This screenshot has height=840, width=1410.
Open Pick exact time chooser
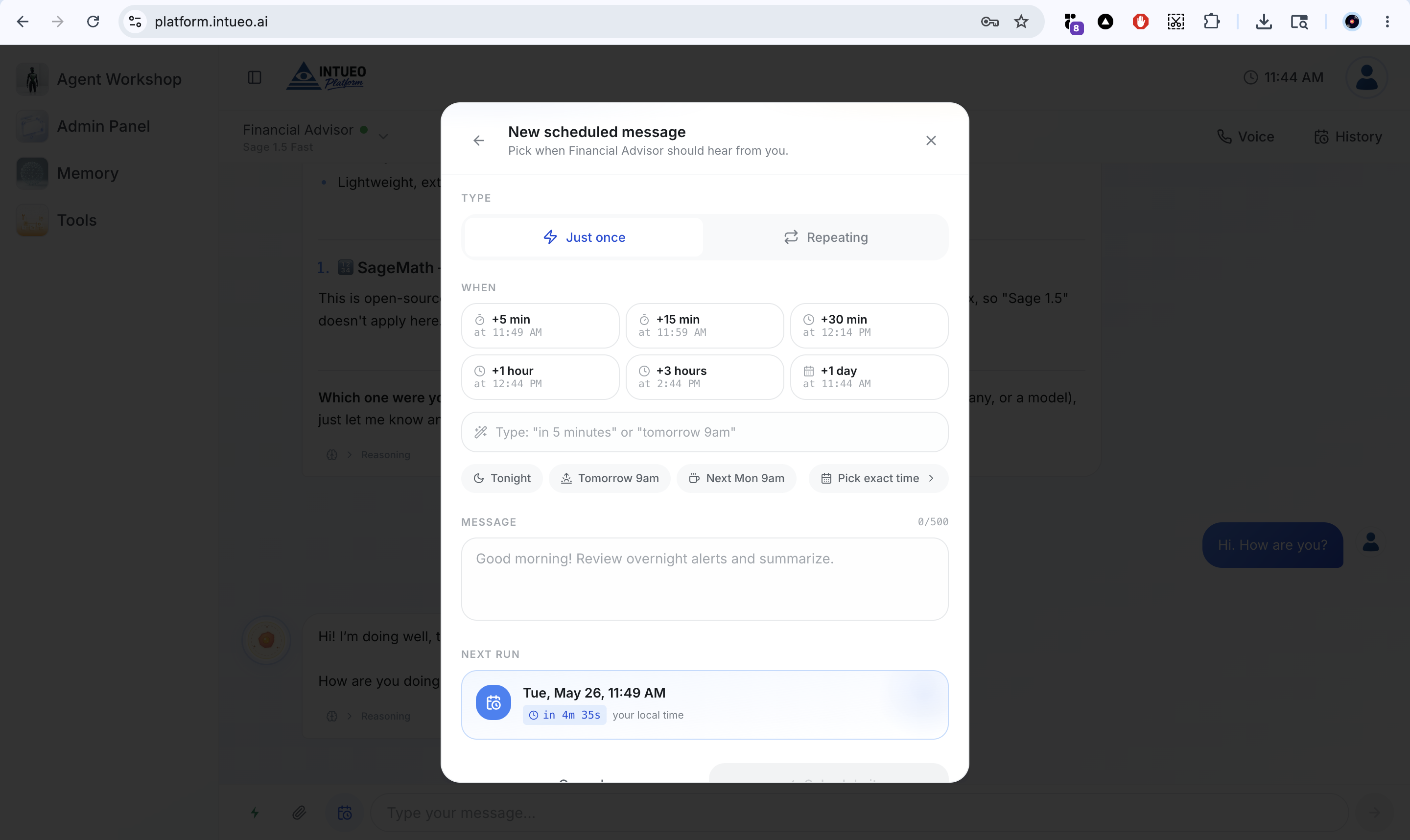tap(878, 478)
